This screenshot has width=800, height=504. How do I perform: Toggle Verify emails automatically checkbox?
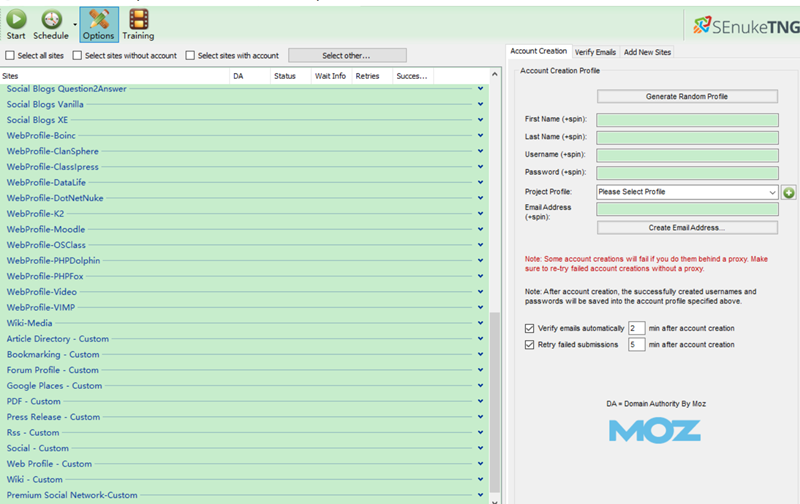pos(530,328)
